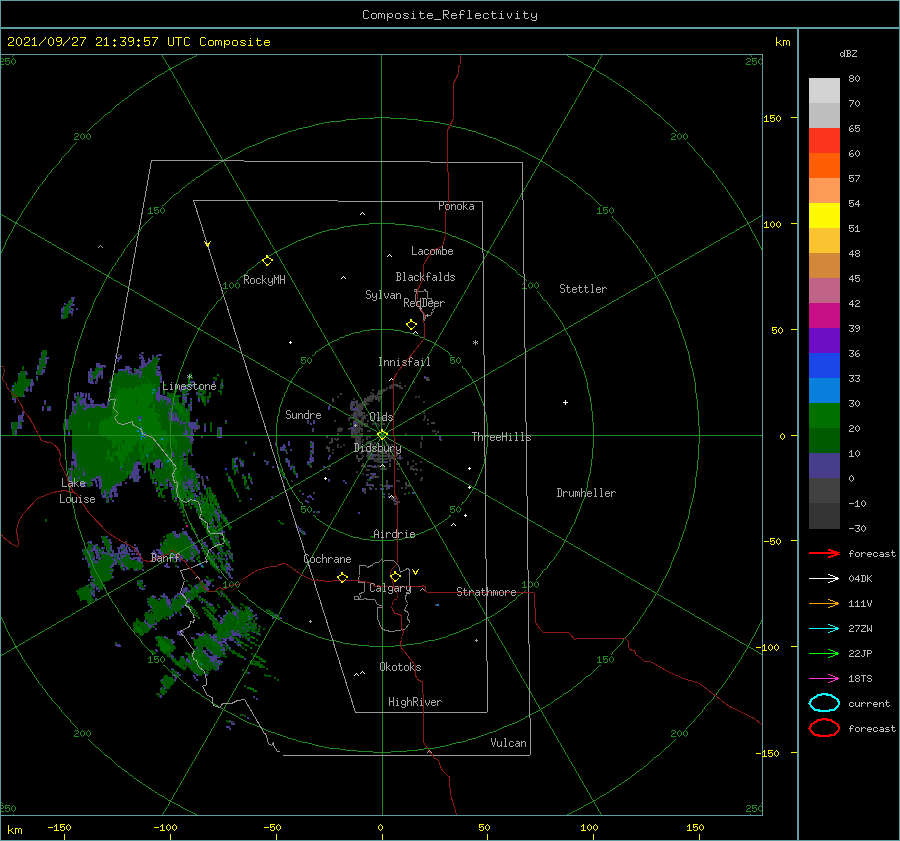The height and width of the screenshot is (841, 900).
Task: Click the magenta 18TS arrow icon
Action: coord(824,679)
